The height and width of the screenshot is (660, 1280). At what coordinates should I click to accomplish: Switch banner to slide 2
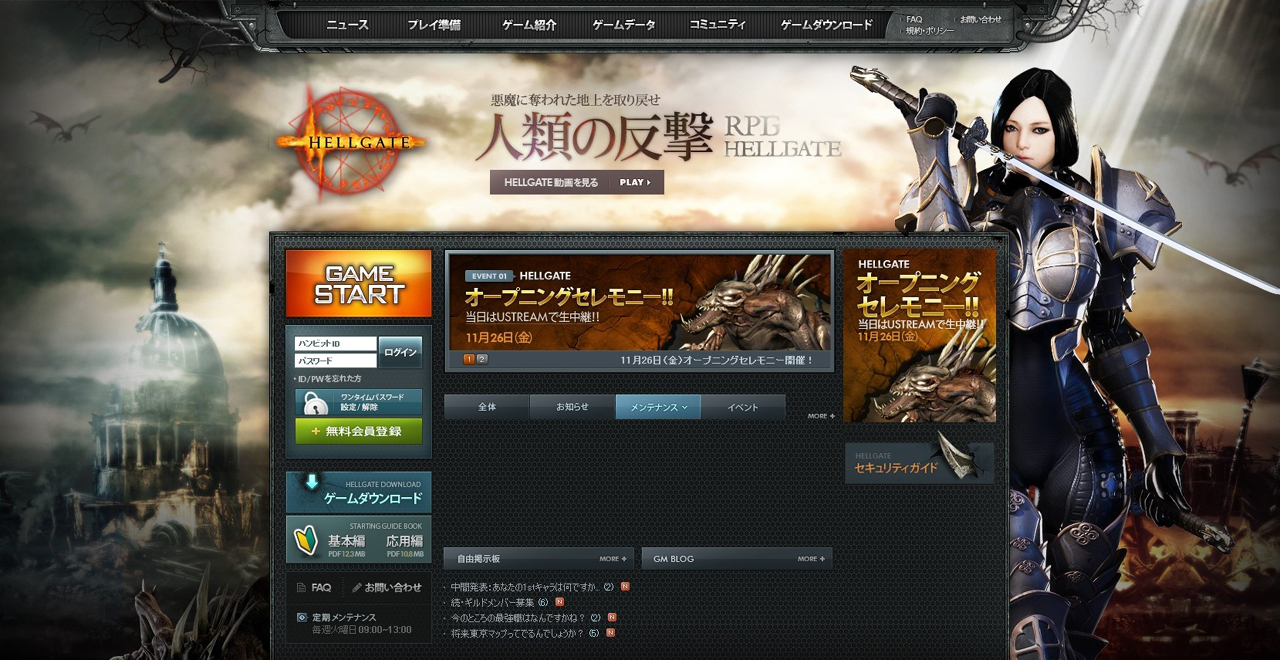pyautogui.click(x=482, y=359)
